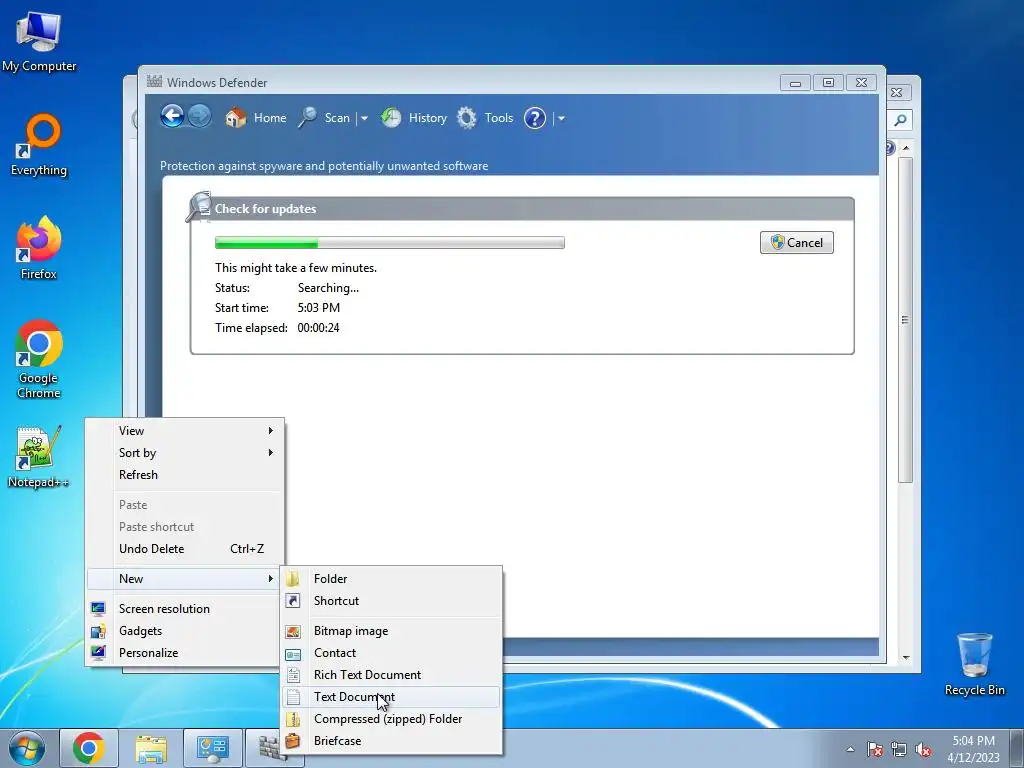
Task: Select the Google Chrome desktop shortcut
Action: pos(39,359)
